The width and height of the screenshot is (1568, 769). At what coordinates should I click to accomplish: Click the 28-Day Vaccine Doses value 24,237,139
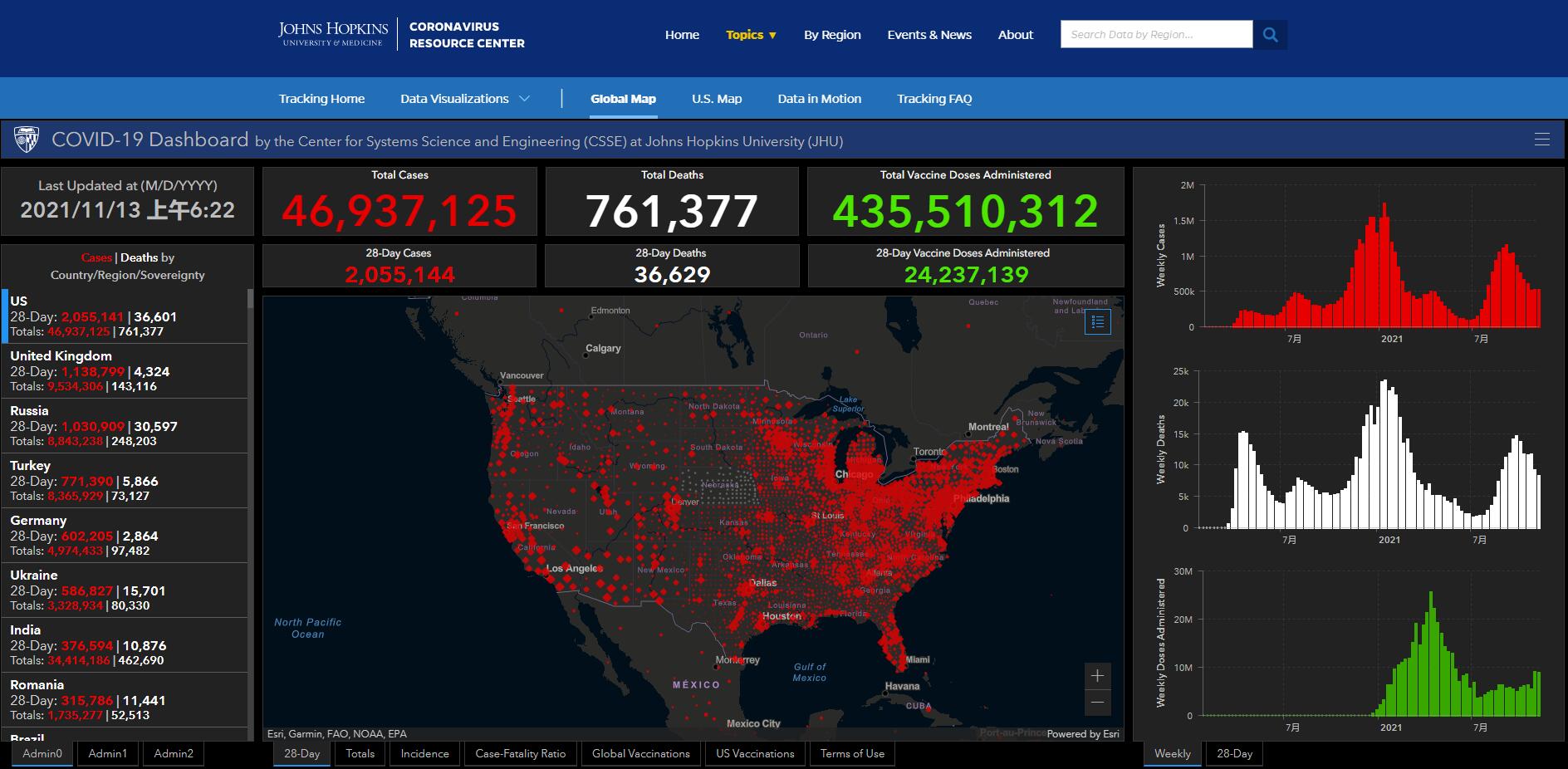[966, 275]
